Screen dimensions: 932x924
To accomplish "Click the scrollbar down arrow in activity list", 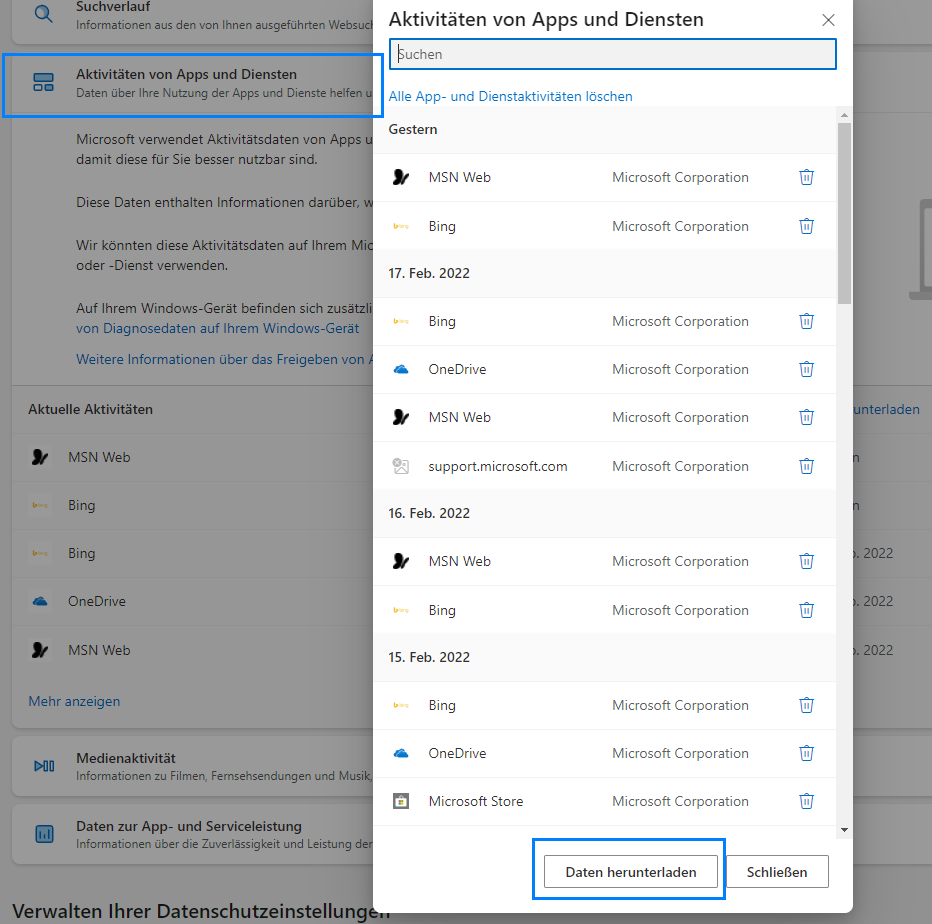I will [844, 830].
